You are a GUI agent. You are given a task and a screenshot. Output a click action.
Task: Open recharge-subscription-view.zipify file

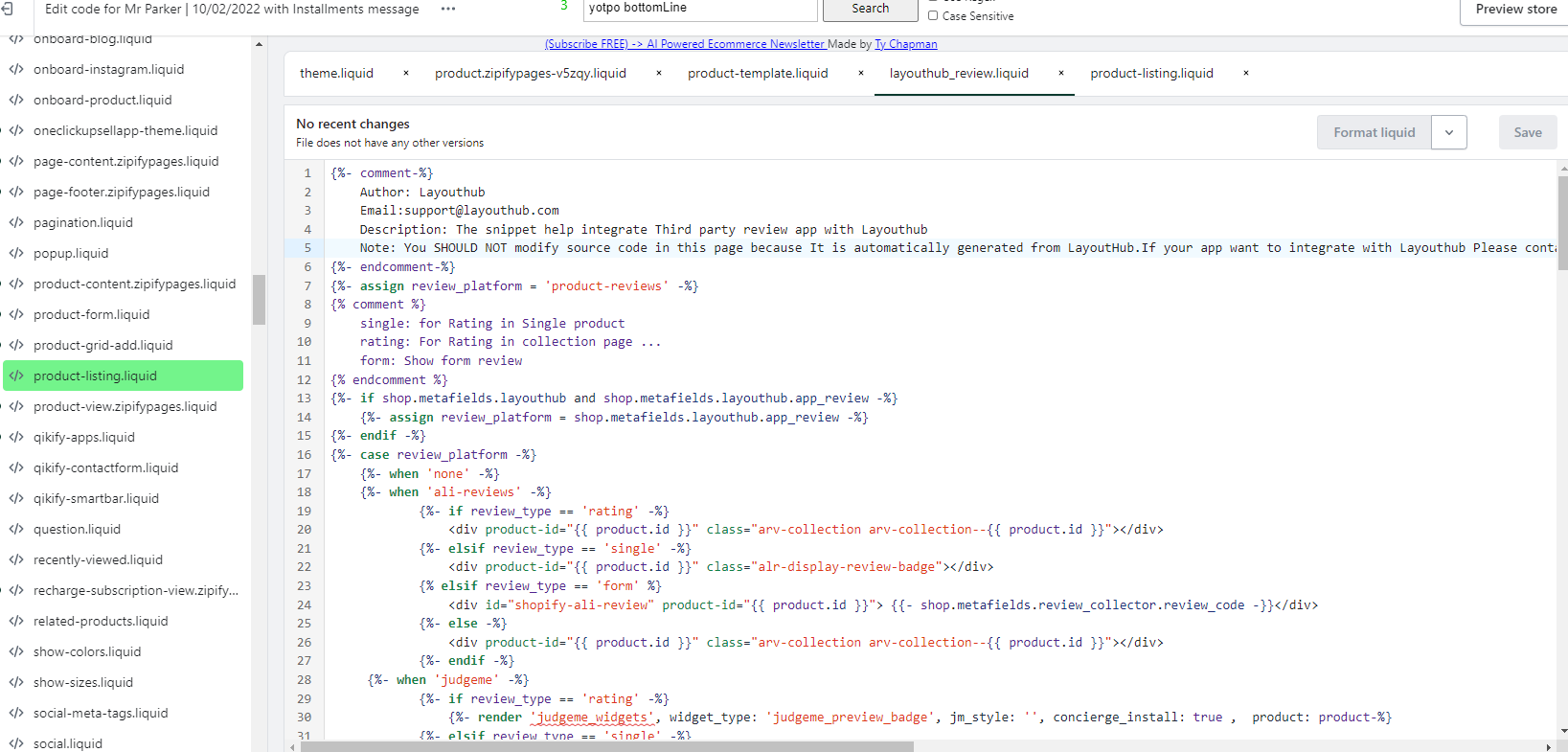[136, 590]
